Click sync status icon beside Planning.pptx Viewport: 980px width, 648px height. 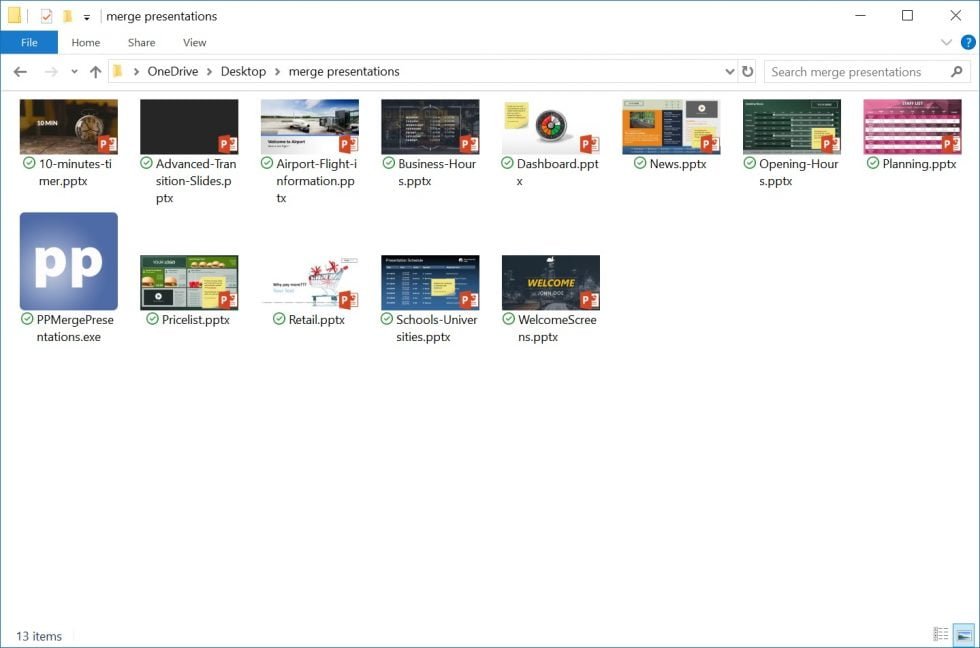(x=873, y=163)
